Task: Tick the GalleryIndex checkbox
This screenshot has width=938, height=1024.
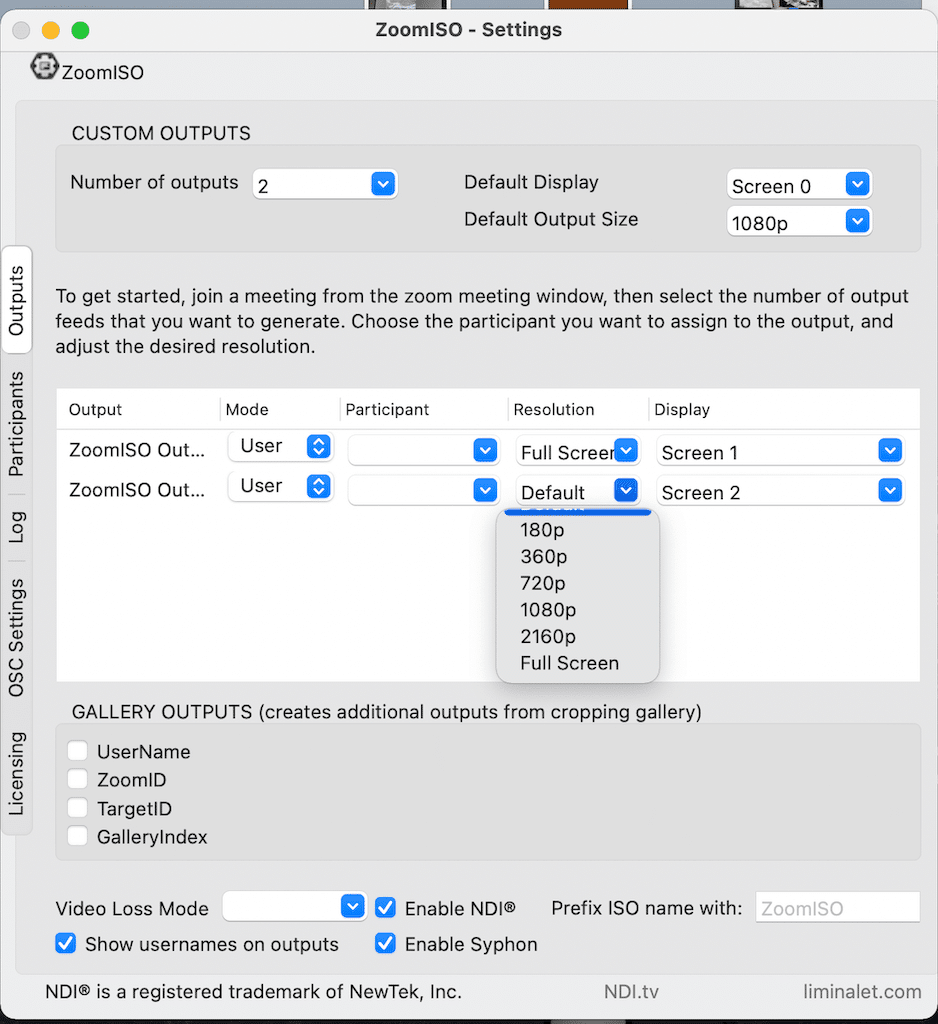Action: coord(78,835)
